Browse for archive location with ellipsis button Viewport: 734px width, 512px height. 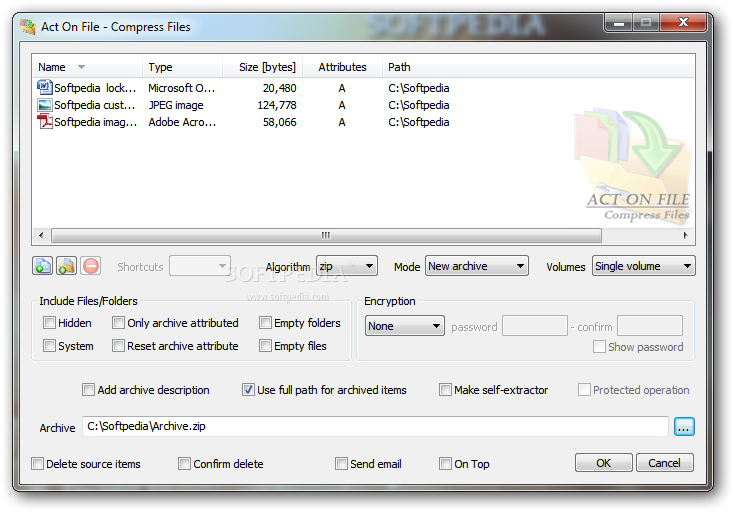pos(684,426)
